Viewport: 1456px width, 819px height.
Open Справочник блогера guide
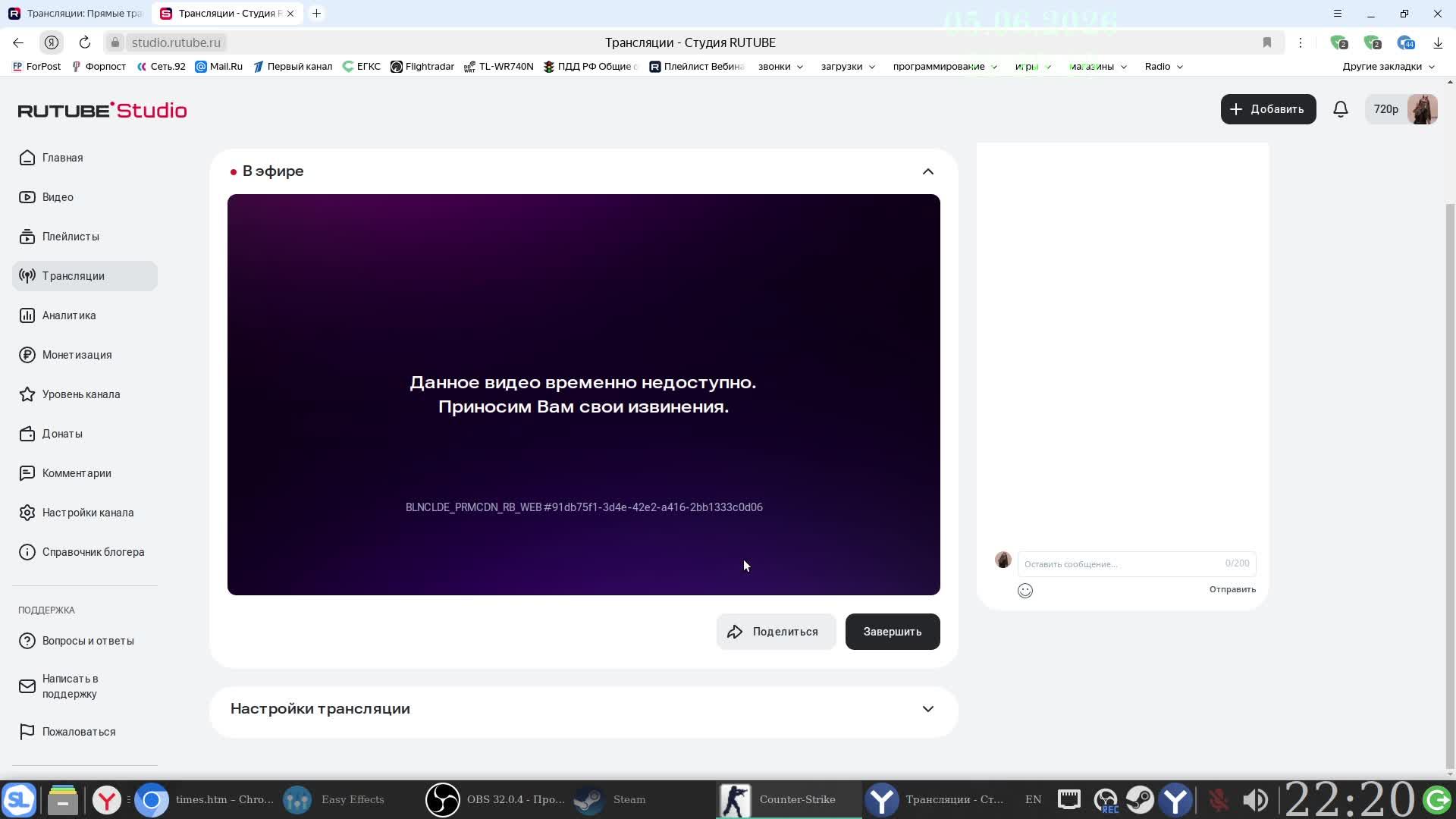[x=85, y=552]
